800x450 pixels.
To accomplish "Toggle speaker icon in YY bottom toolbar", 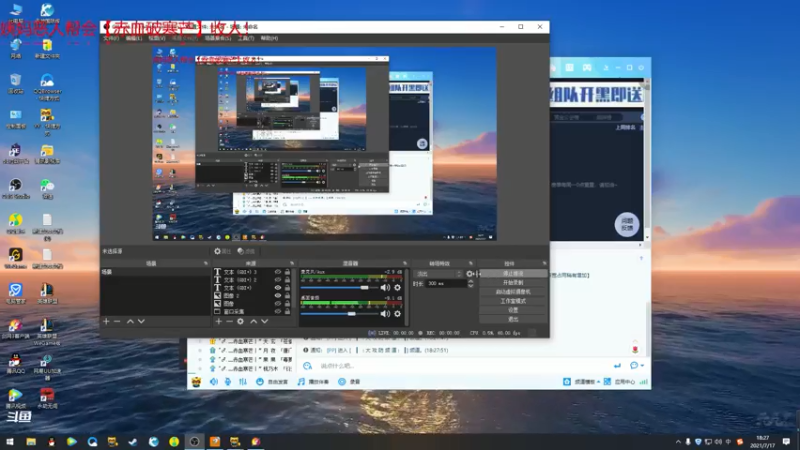I will [214, 382].
